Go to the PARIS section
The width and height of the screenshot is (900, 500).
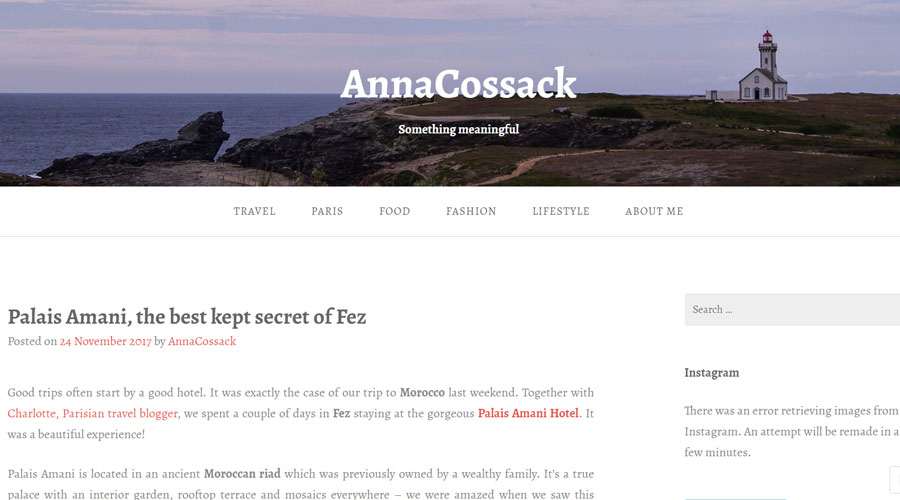coord(327,211)
